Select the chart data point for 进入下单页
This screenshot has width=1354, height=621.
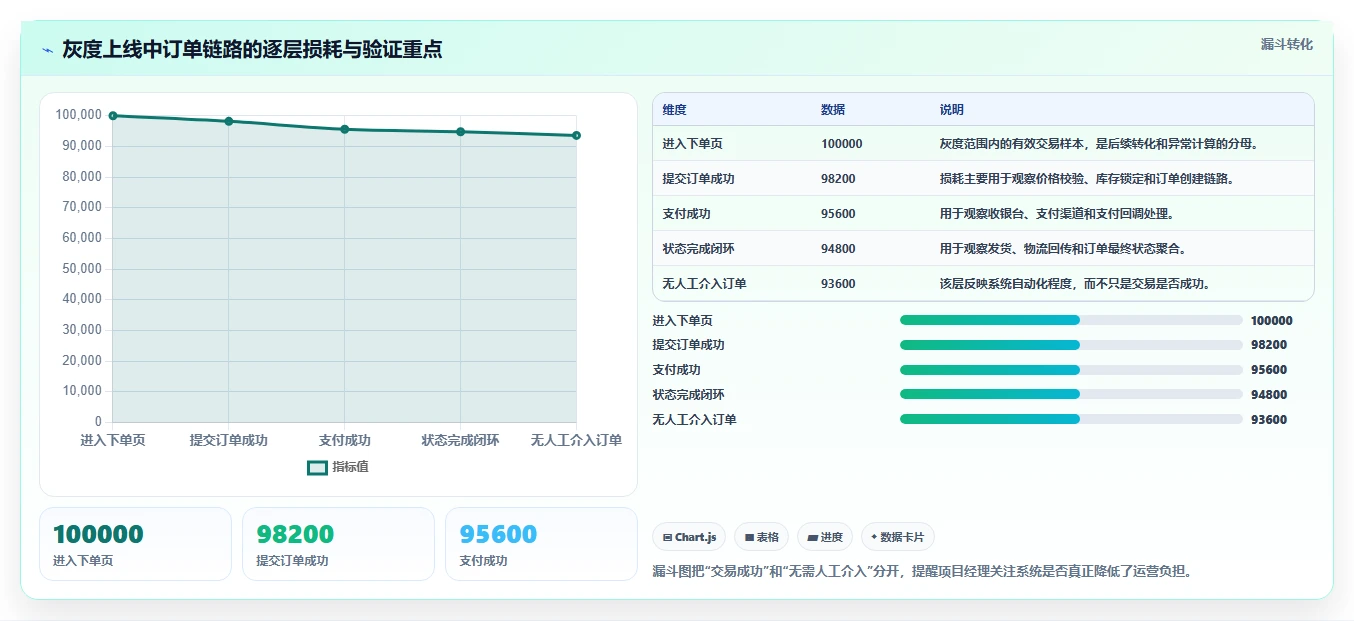(113, 116)
